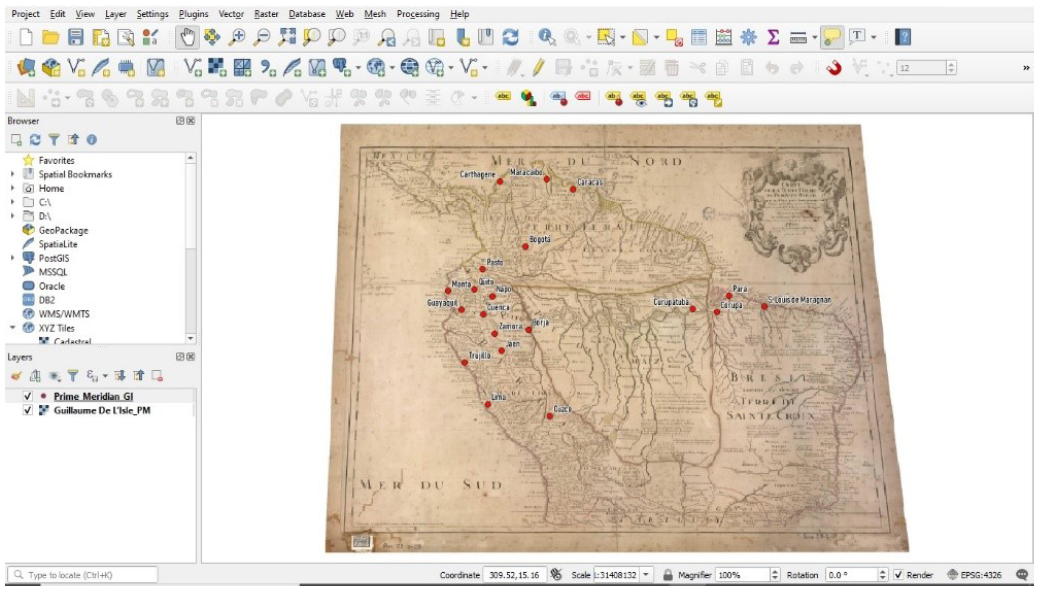Open Field Calculator abacus icon
1042x594 pixels.
coord(724,37)
